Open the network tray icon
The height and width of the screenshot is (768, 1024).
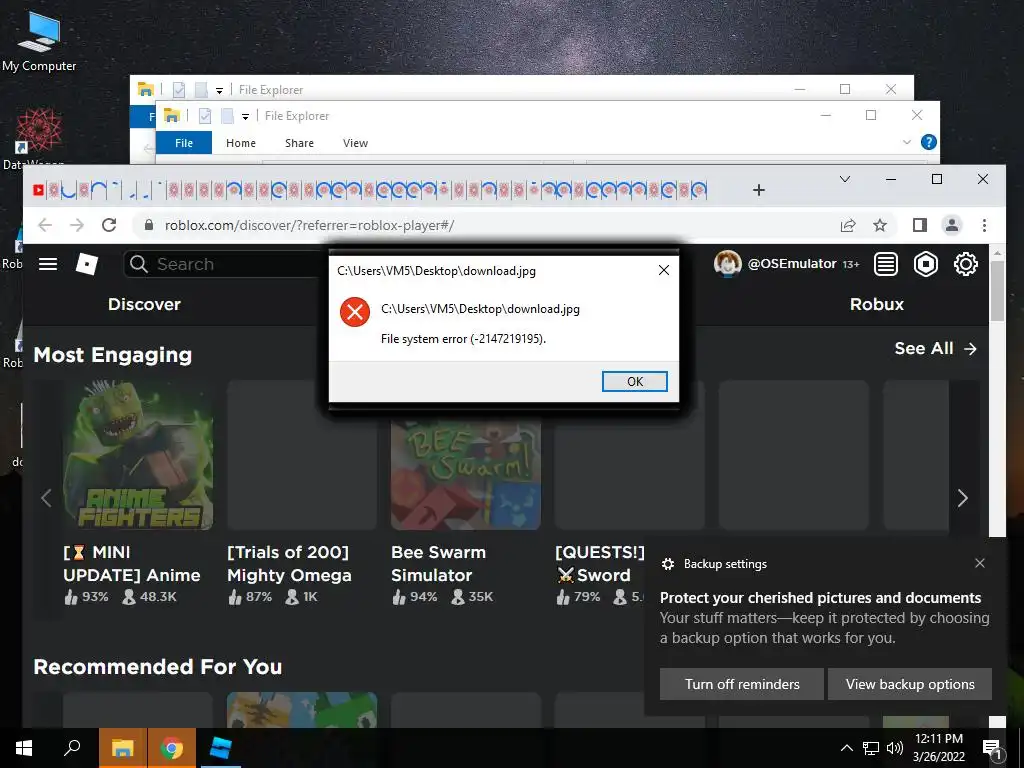(871, 748)
